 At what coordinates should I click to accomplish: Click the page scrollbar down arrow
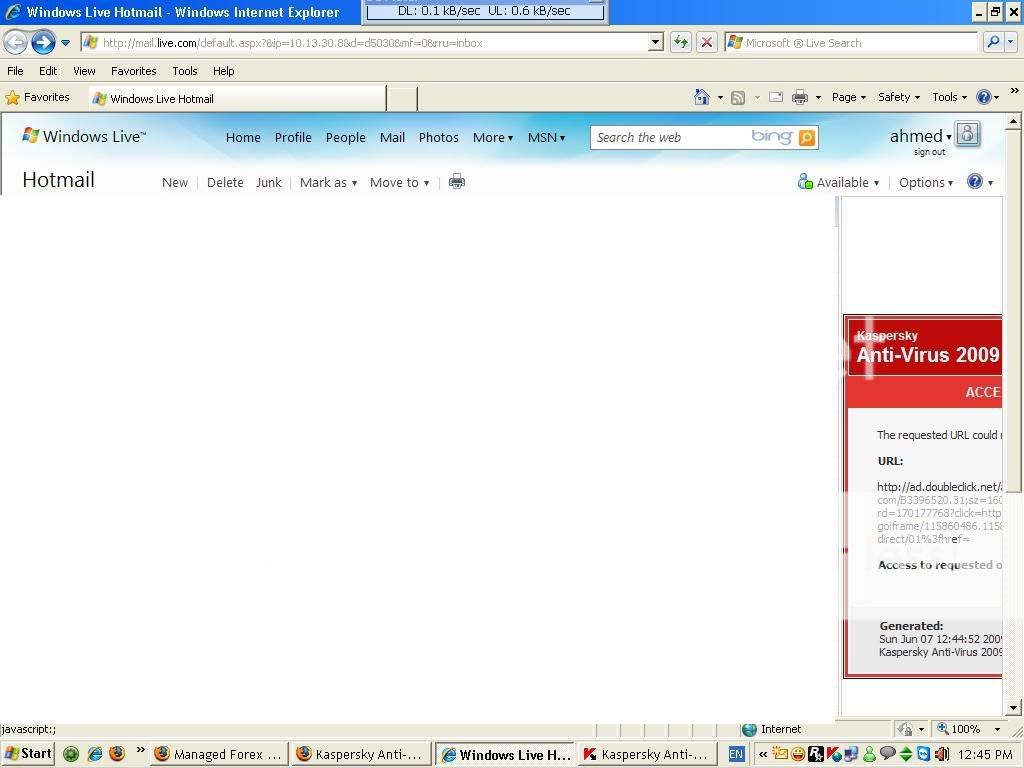[x=1013, y=708]
